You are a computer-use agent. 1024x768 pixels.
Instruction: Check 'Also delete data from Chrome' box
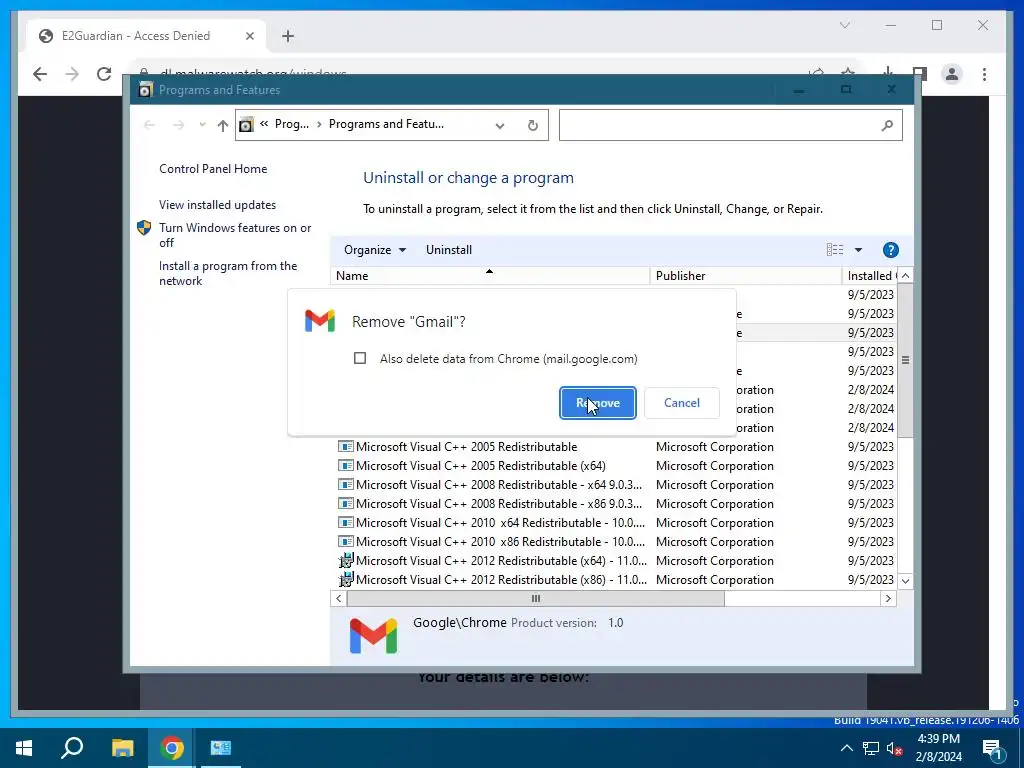coord(360,358)
